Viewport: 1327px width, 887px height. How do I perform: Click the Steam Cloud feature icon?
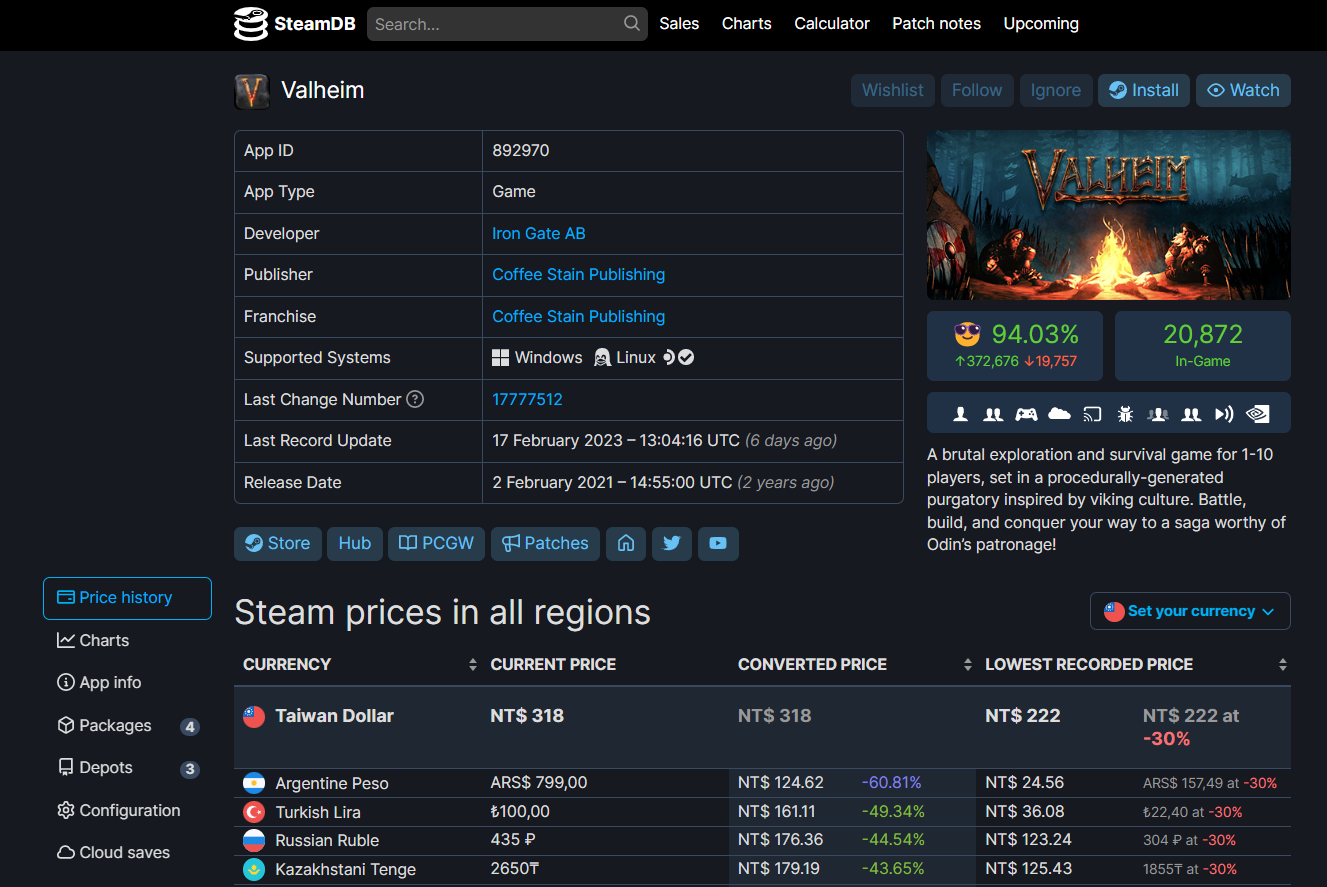click(x=1059, y=413)
